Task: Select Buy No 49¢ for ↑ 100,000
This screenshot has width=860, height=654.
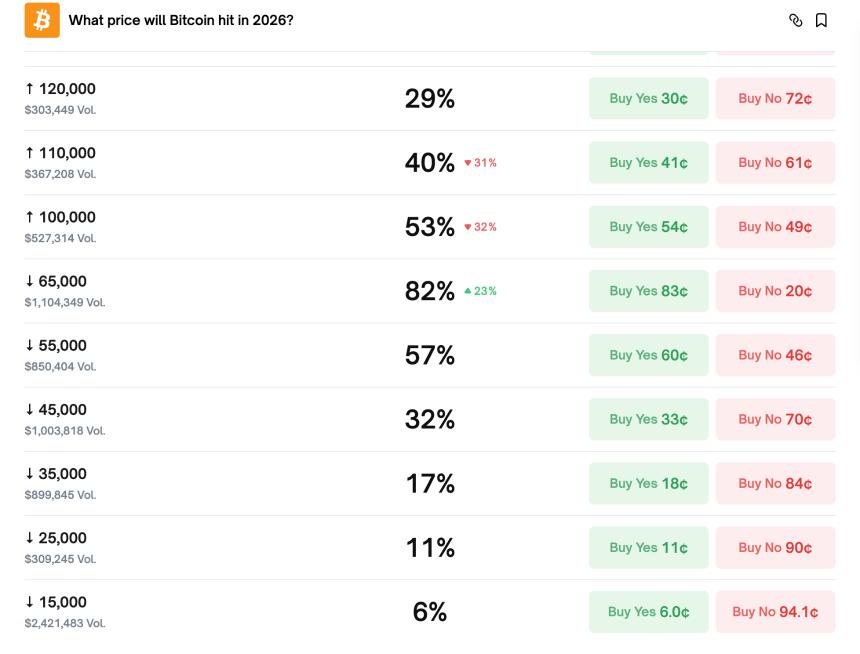Action: click(x=775, y=227)
